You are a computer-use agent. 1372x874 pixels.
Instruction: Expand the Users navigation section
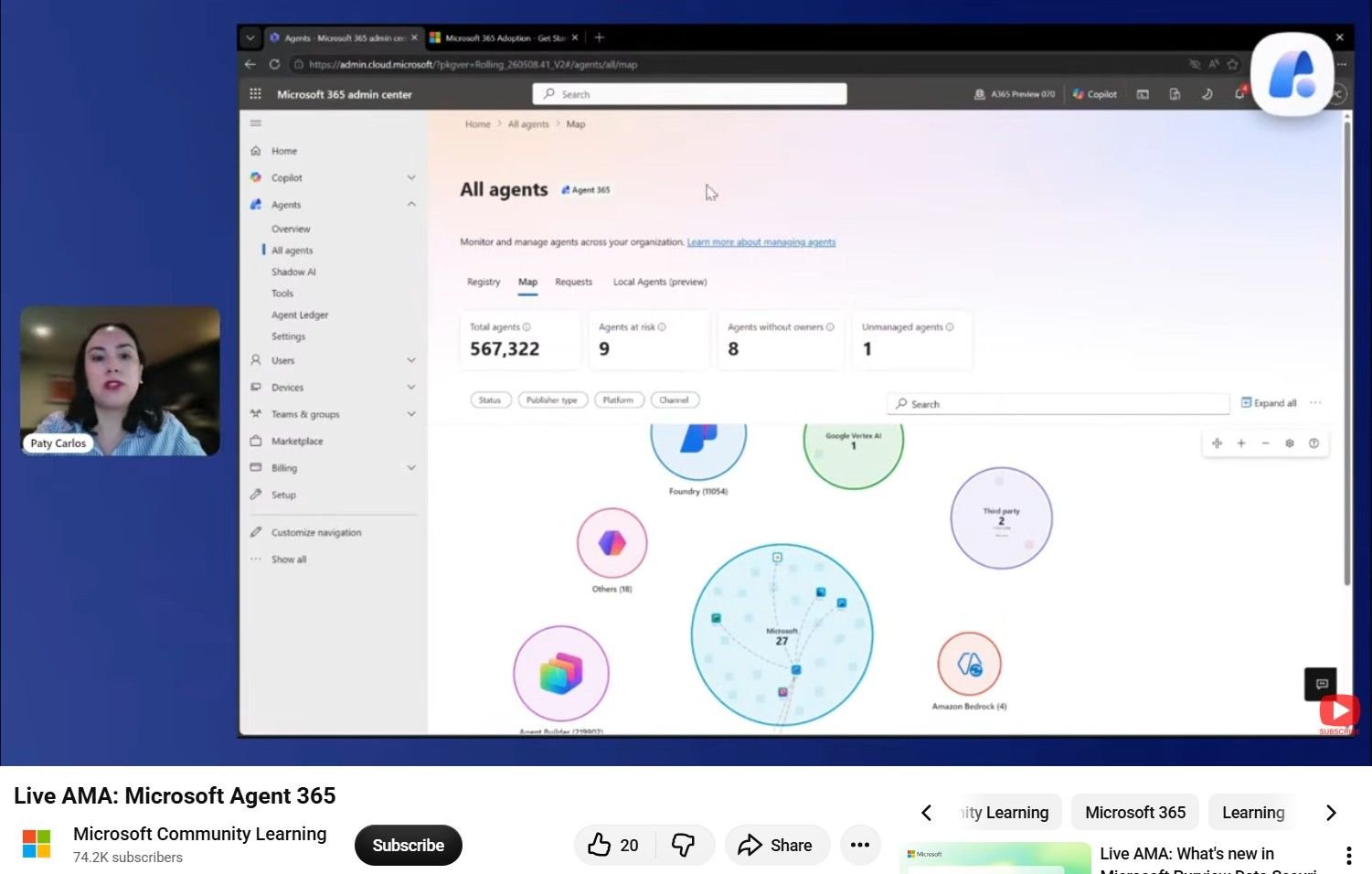click(411, 360)
